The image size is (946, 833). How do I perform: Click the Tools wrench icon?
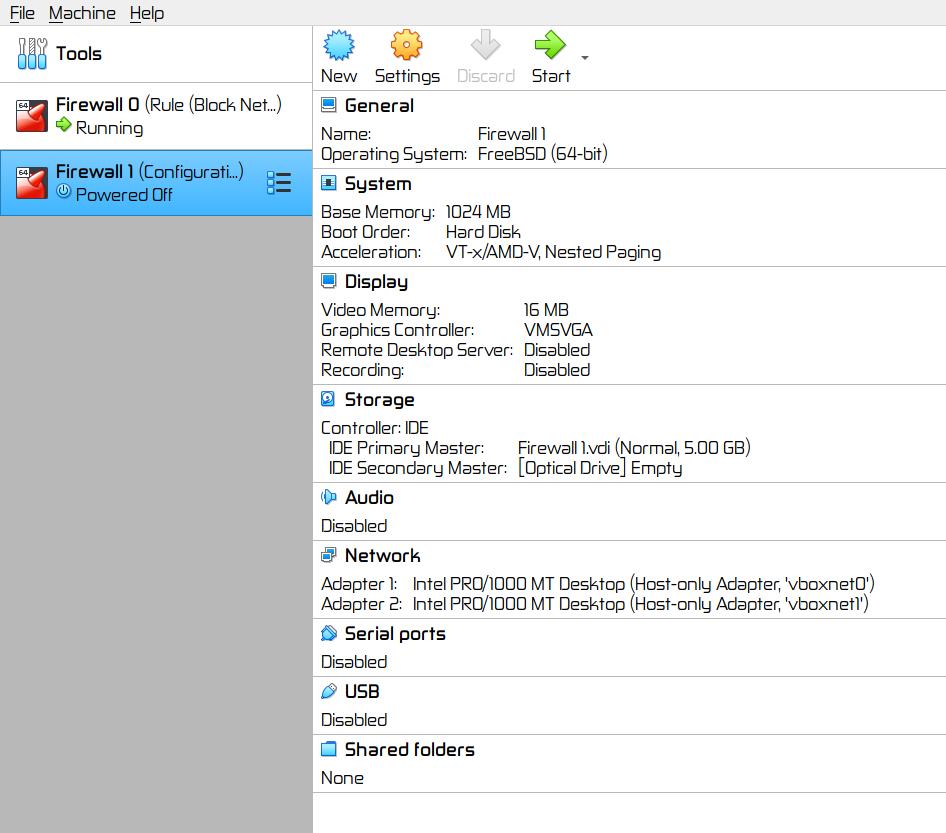click(x=32, y=54)
